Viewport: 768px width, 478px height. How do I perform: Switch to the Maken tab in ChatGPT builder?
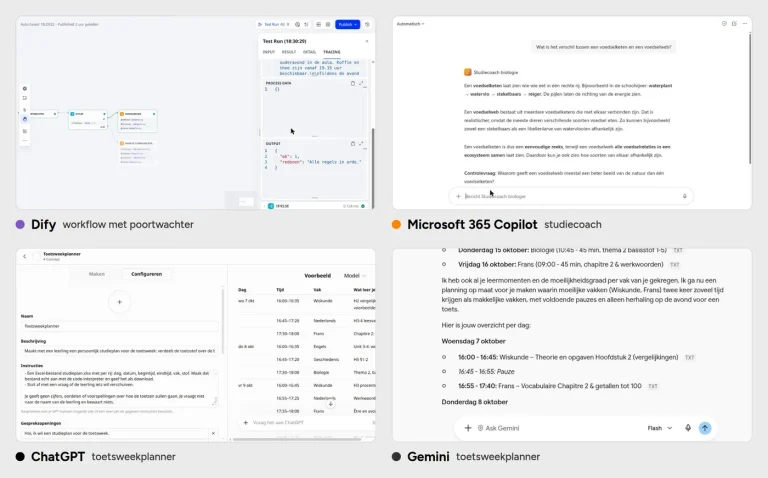(x=97, y=274)
